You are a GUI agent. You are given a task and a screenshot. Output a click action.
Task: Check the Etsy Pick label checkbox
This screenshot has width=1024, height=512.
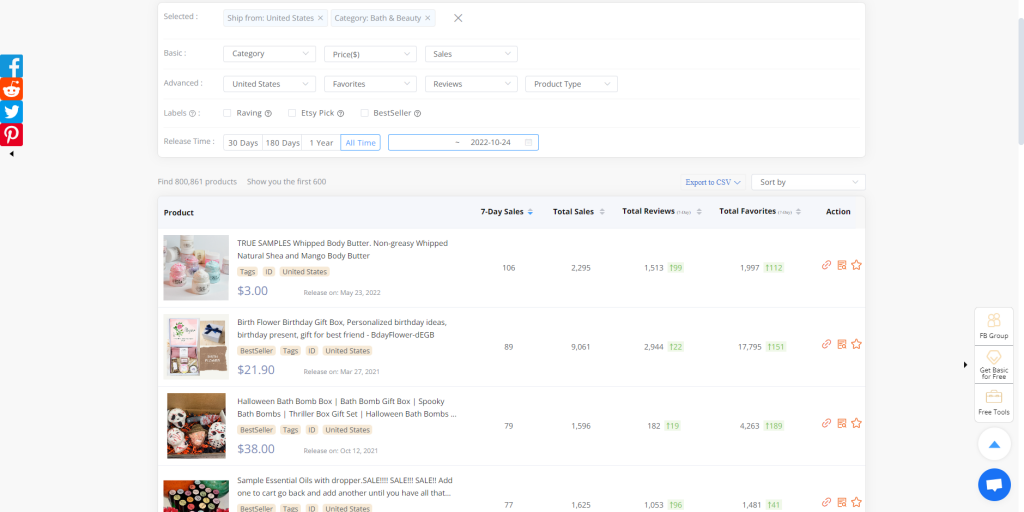click(292, 113)
